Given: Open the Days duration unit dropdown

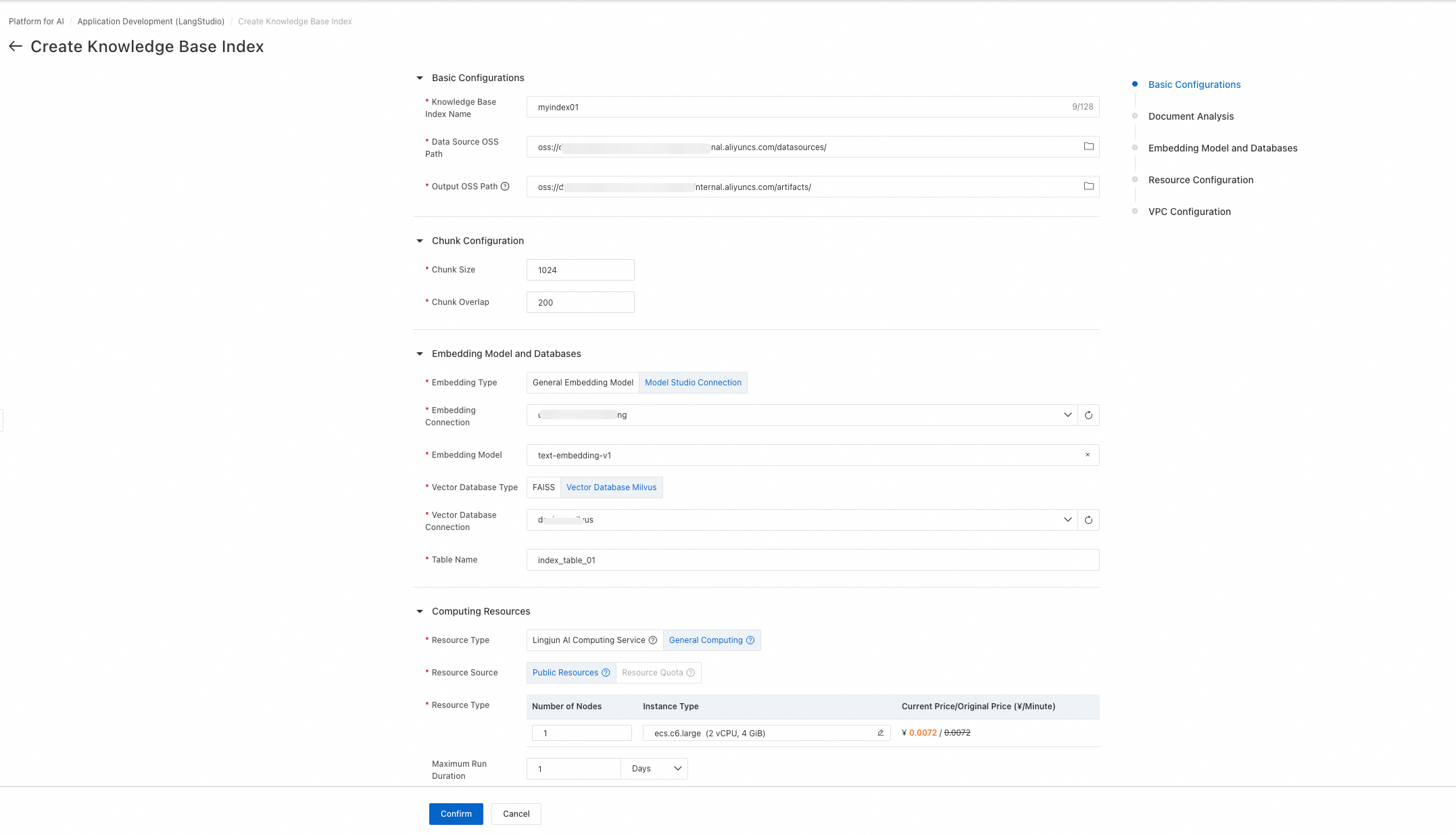Looking at the screenshot, I should click(654, 769).
